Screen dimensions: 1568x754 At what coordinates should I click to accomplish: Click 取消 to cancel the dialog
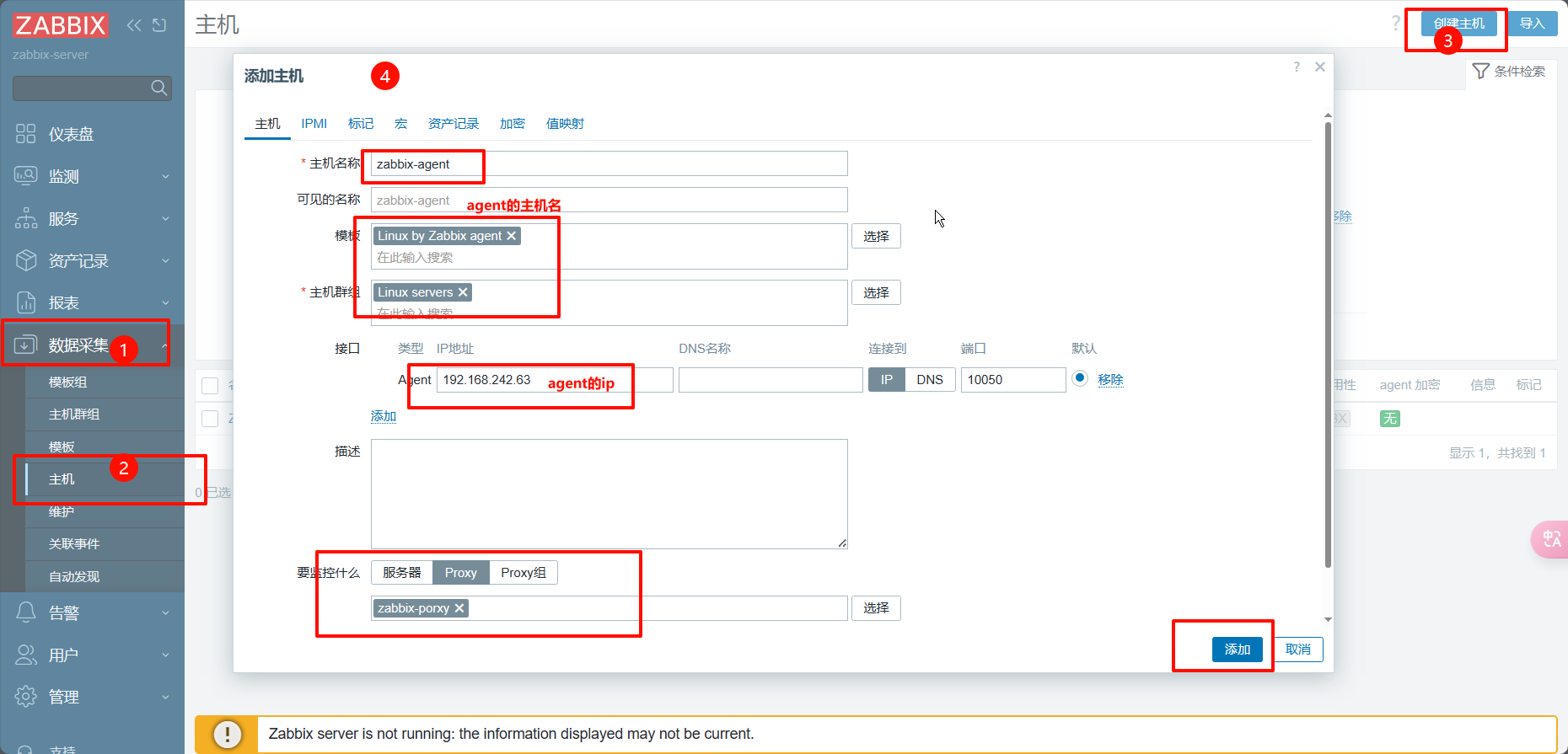1298,650
